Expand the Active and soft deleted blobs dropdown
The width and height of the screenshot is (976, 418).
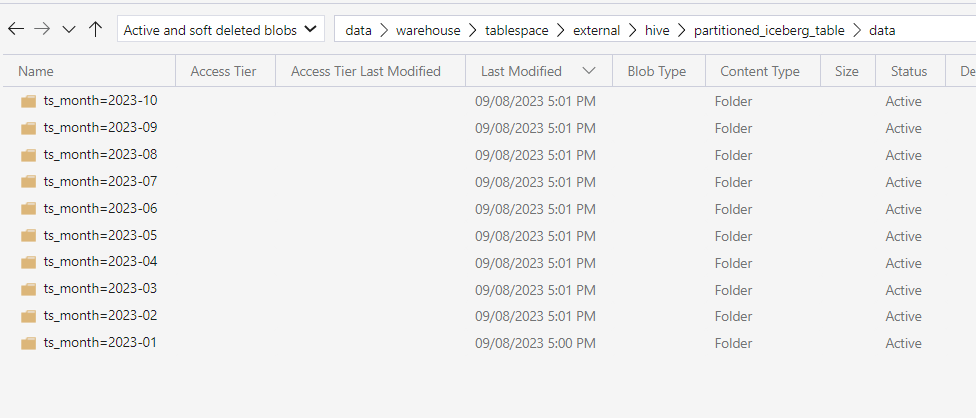(221, 29)
